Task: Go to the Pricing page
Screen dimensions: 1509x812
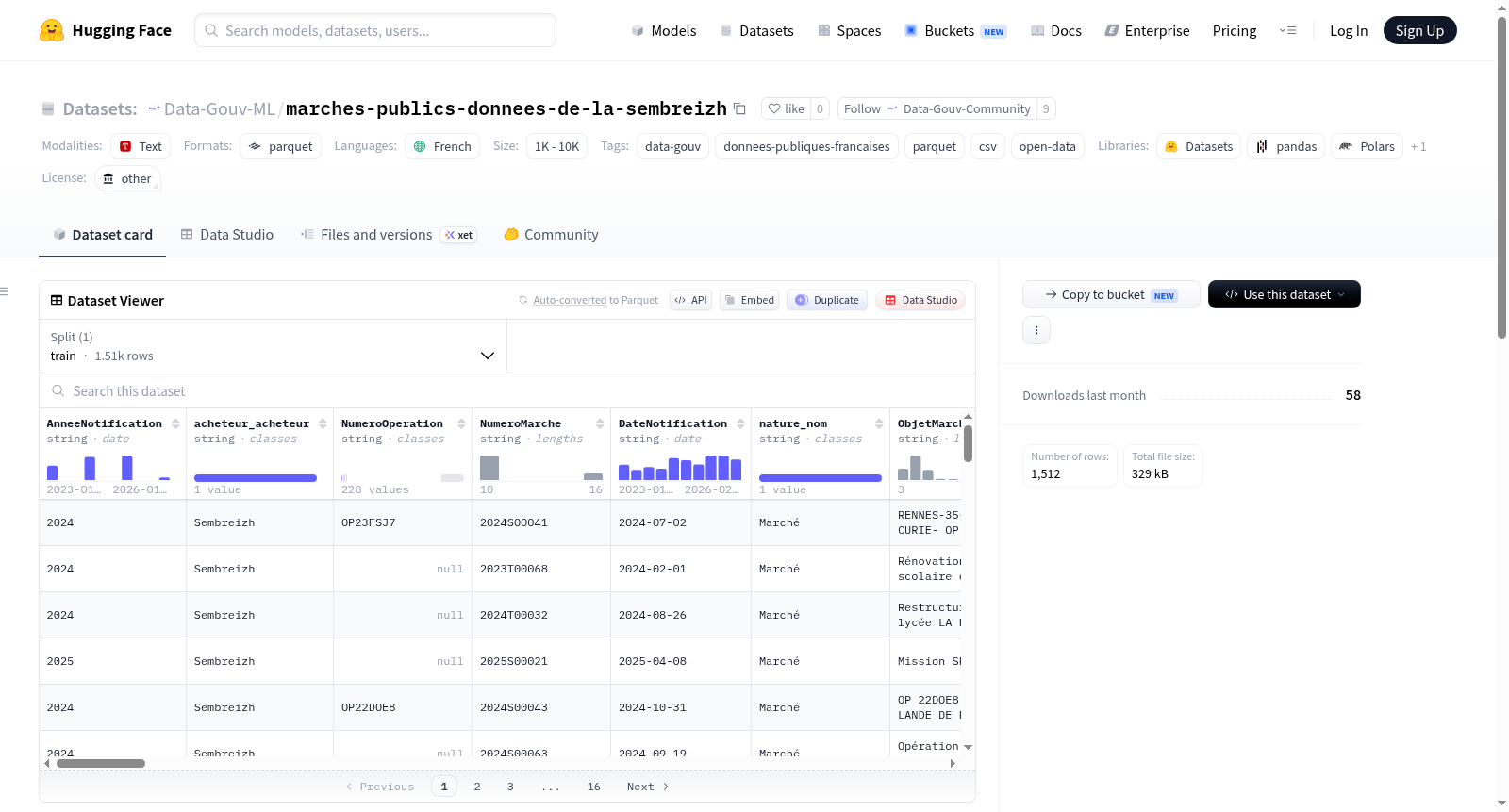Action: click(1235, 30)
